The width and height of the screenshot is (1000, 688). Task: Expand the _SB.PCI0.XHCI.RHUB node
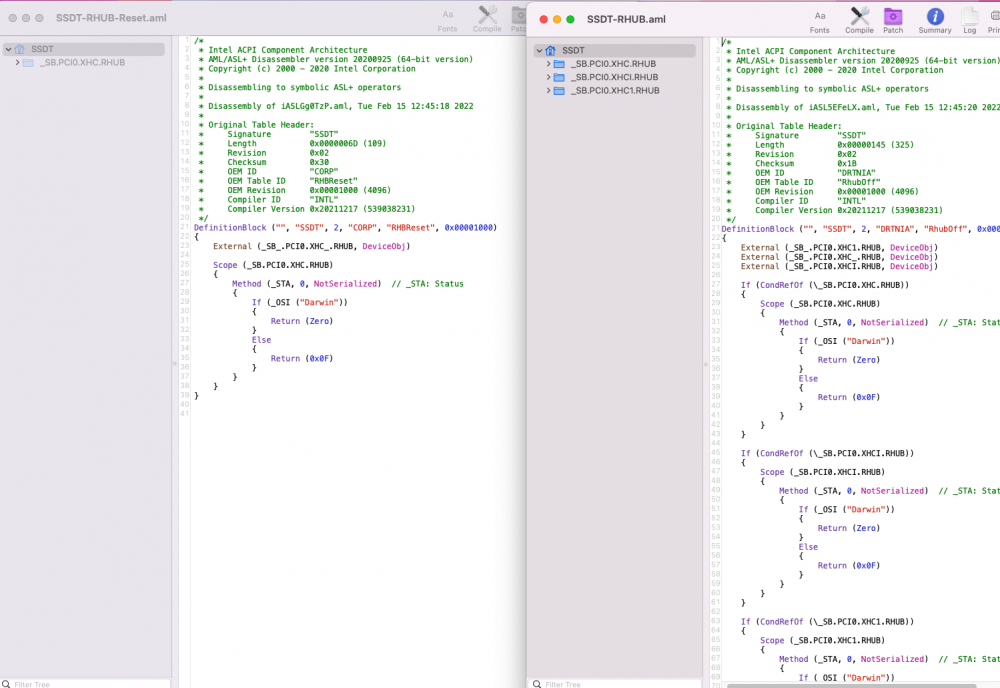coord(548,77)
